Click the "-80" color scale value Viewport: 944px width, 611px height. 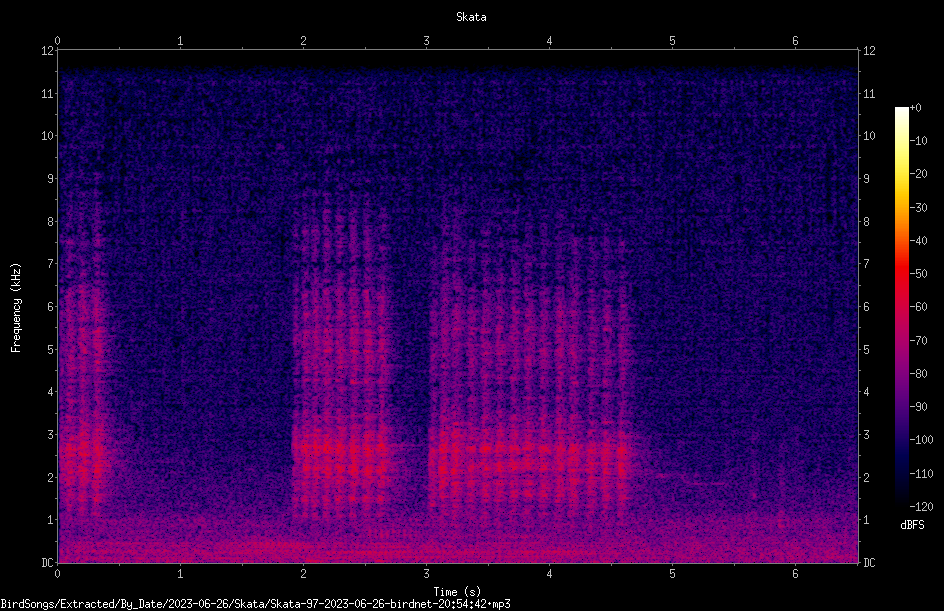pyautogui.click(x=918, y=374)
